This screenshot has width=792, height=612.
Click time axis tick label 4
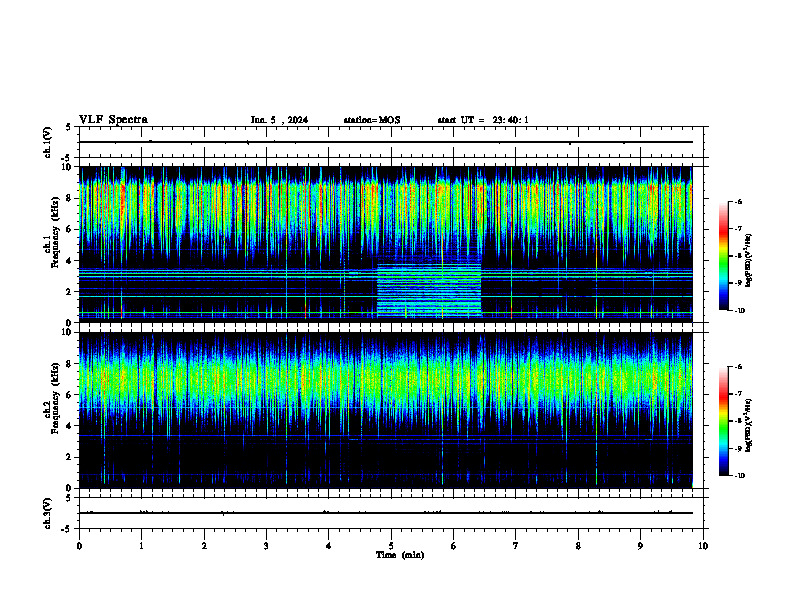point(329,546)
